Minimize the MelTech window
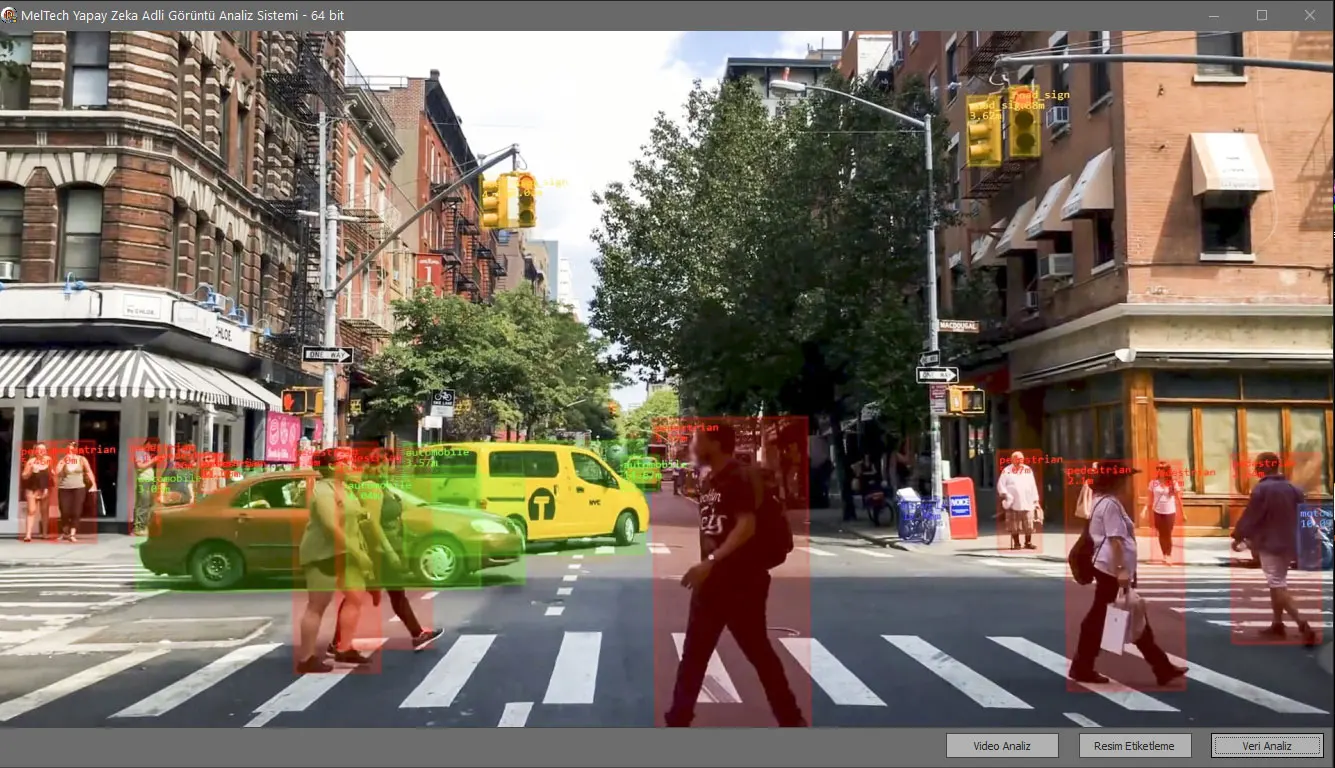This screenshot has width=1335, height=768. pyautogui.click(x=1214, y=15)
